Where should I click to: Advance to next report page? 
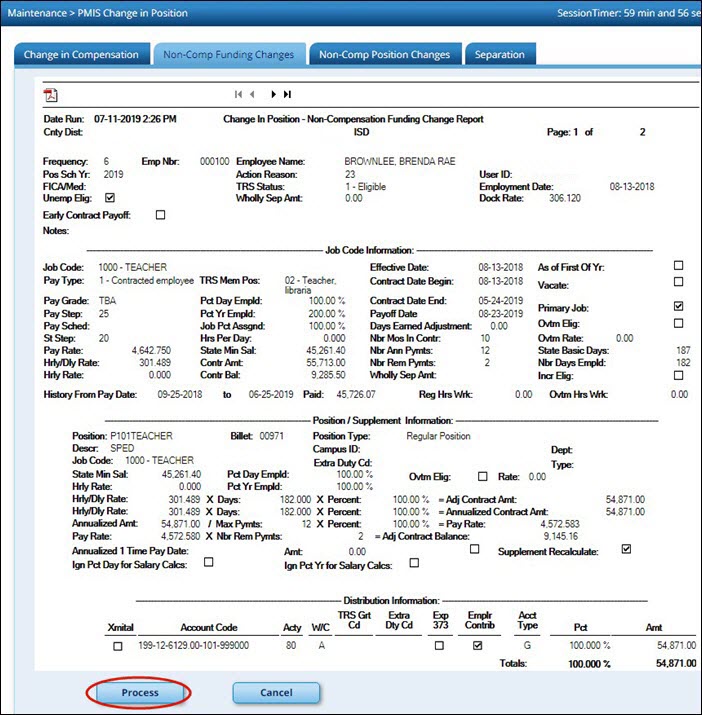(273, 94)
